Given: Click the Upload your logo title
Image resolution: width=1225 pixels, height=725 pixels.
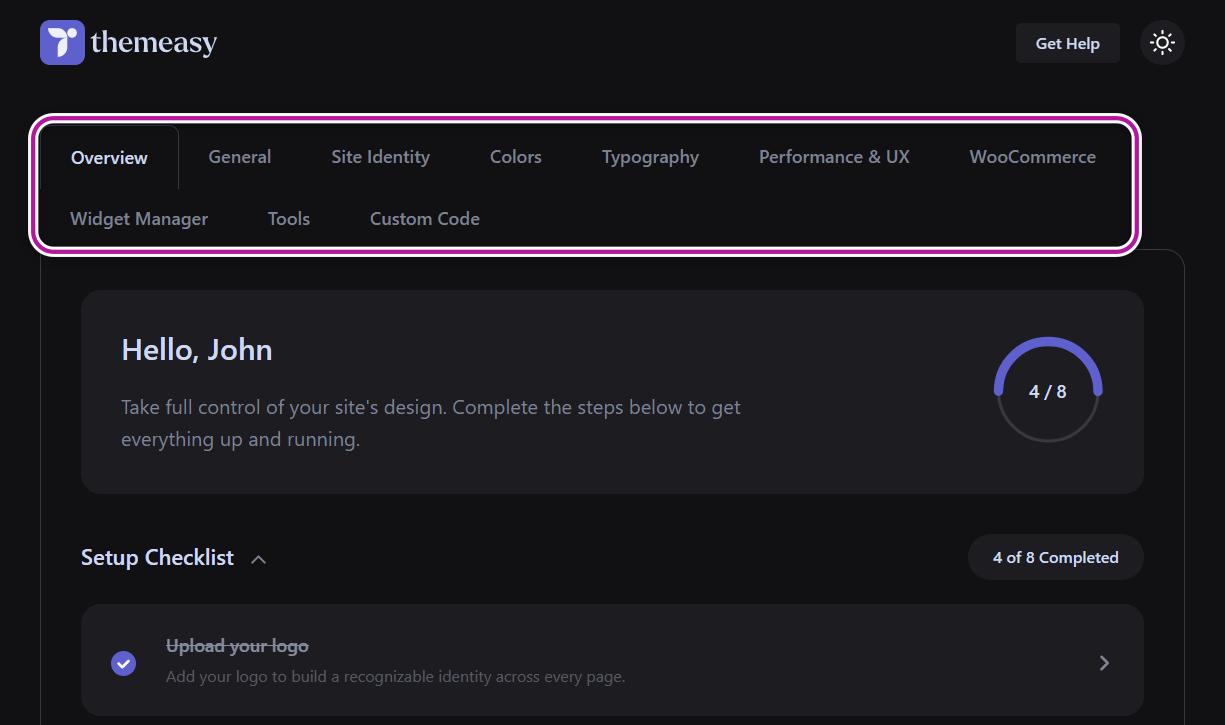Looking at the screenshot, I should 237,646.
